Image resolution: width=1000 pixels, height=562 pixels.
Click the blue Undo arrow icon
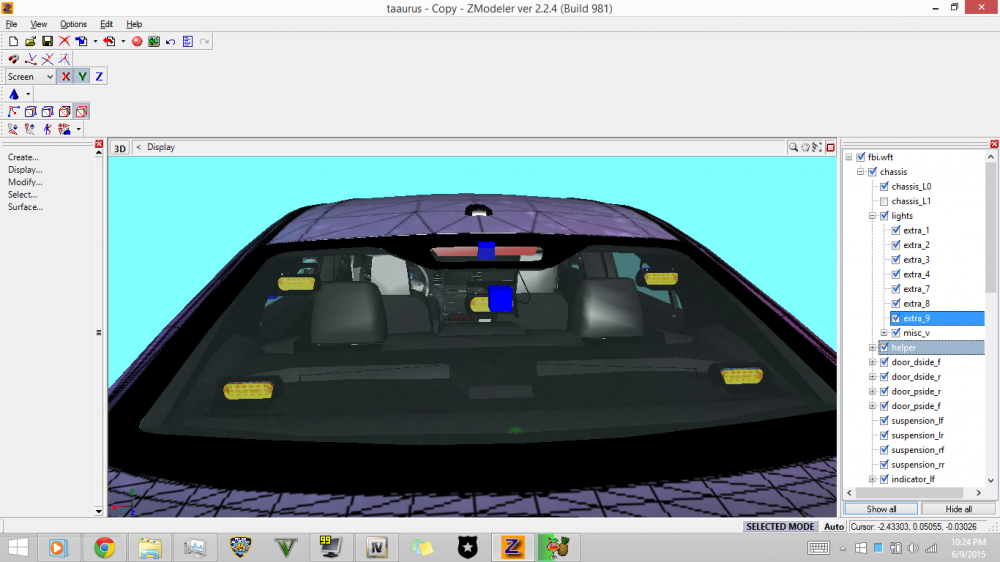[x=170, y=41]
